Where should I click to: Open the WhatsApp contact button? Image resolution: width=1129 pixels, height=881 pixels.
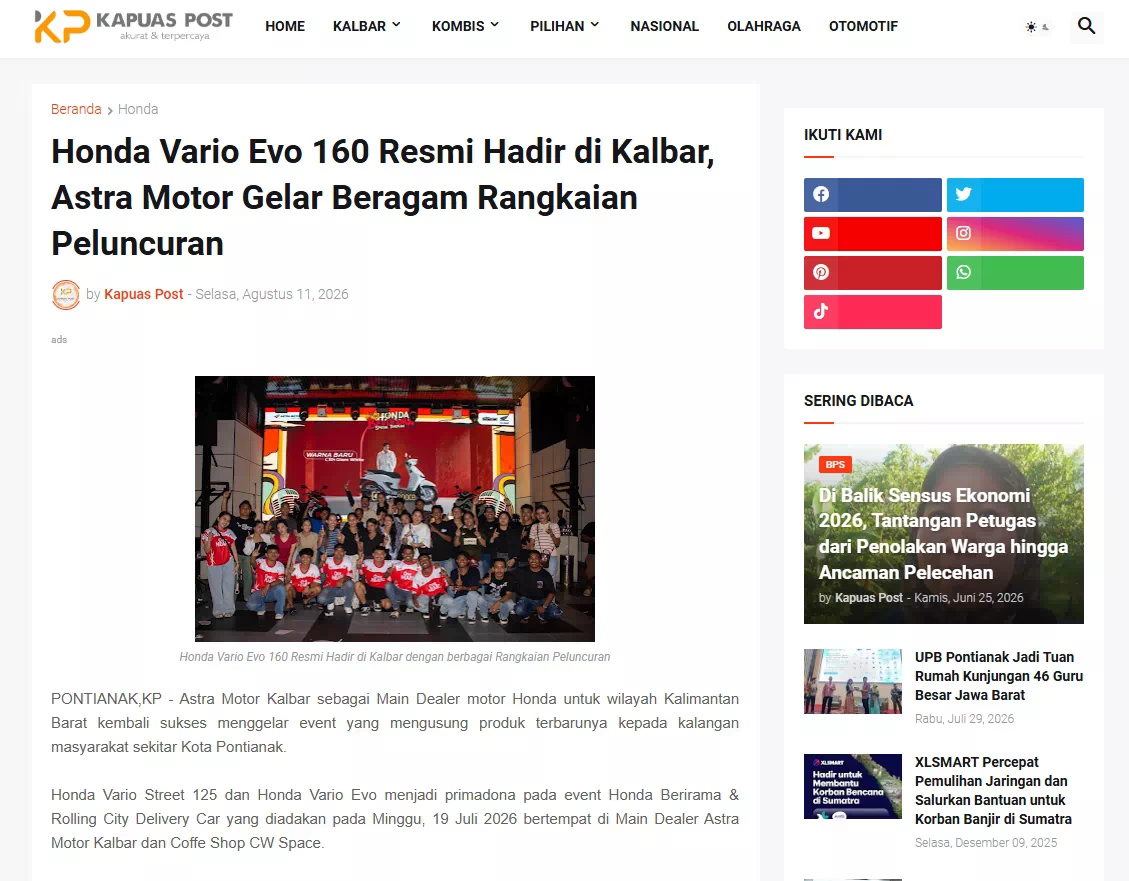[x=1015, y=272]
